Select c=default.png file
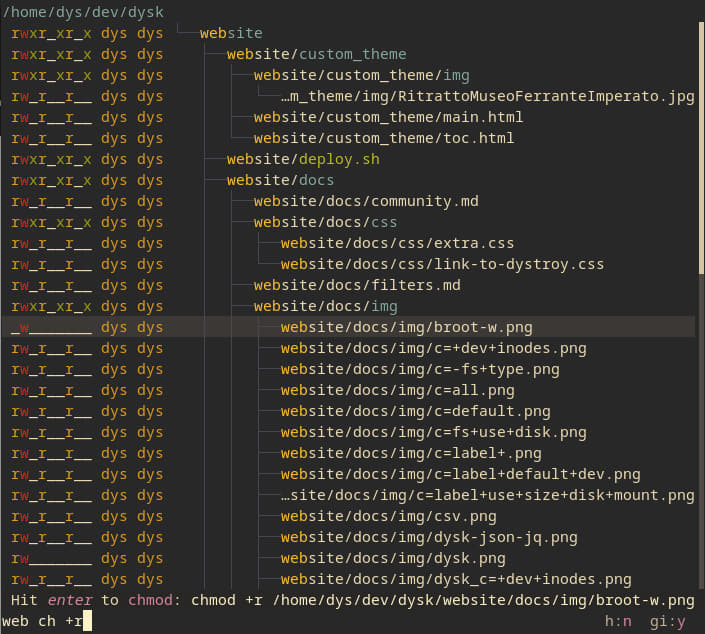This screenshot has height=634, width=705. [x=415, y=411]
